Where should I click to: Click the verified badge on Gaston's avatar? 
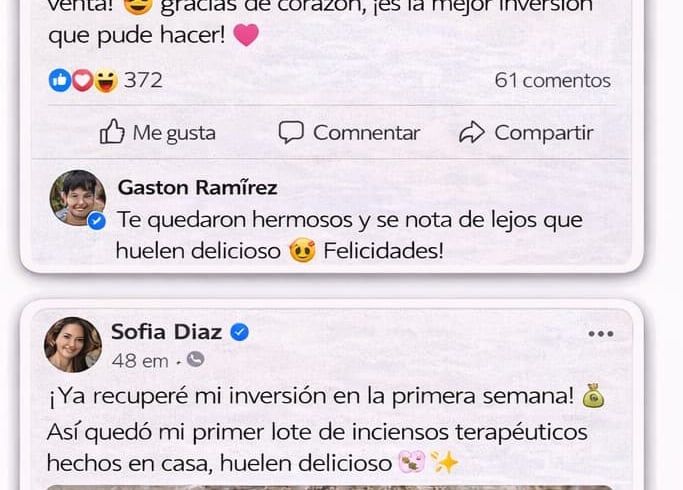click(x=96, y=221)
